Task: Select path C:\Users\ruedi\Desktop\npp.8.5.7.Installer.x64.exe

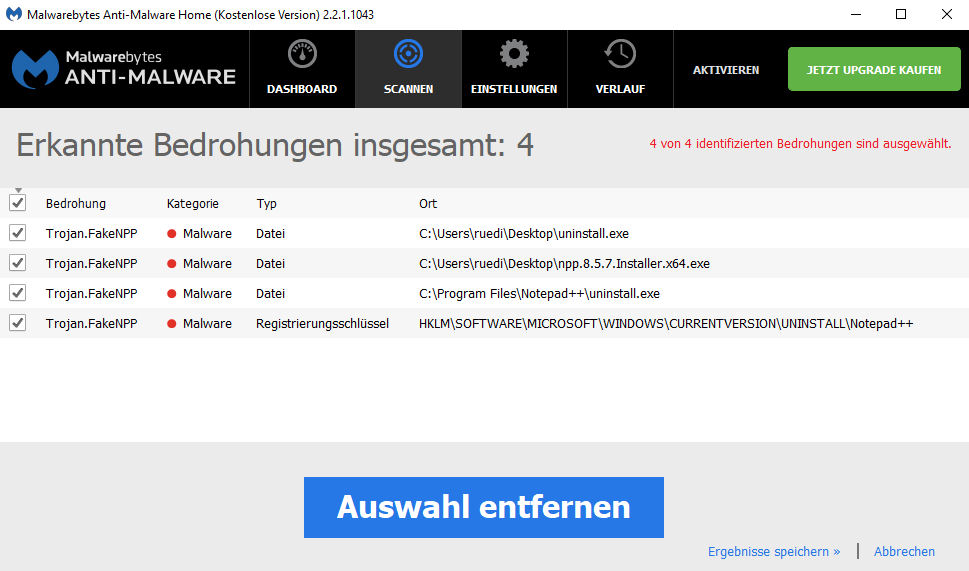Action: coord(564,263)
